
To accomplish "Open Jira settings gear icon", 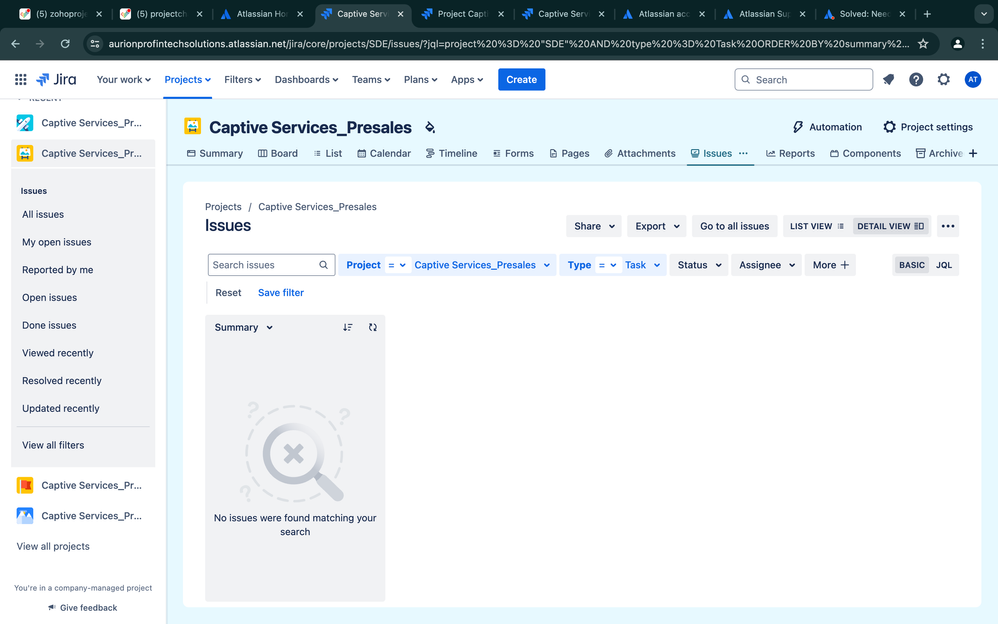I will click(x=943, y=80).
